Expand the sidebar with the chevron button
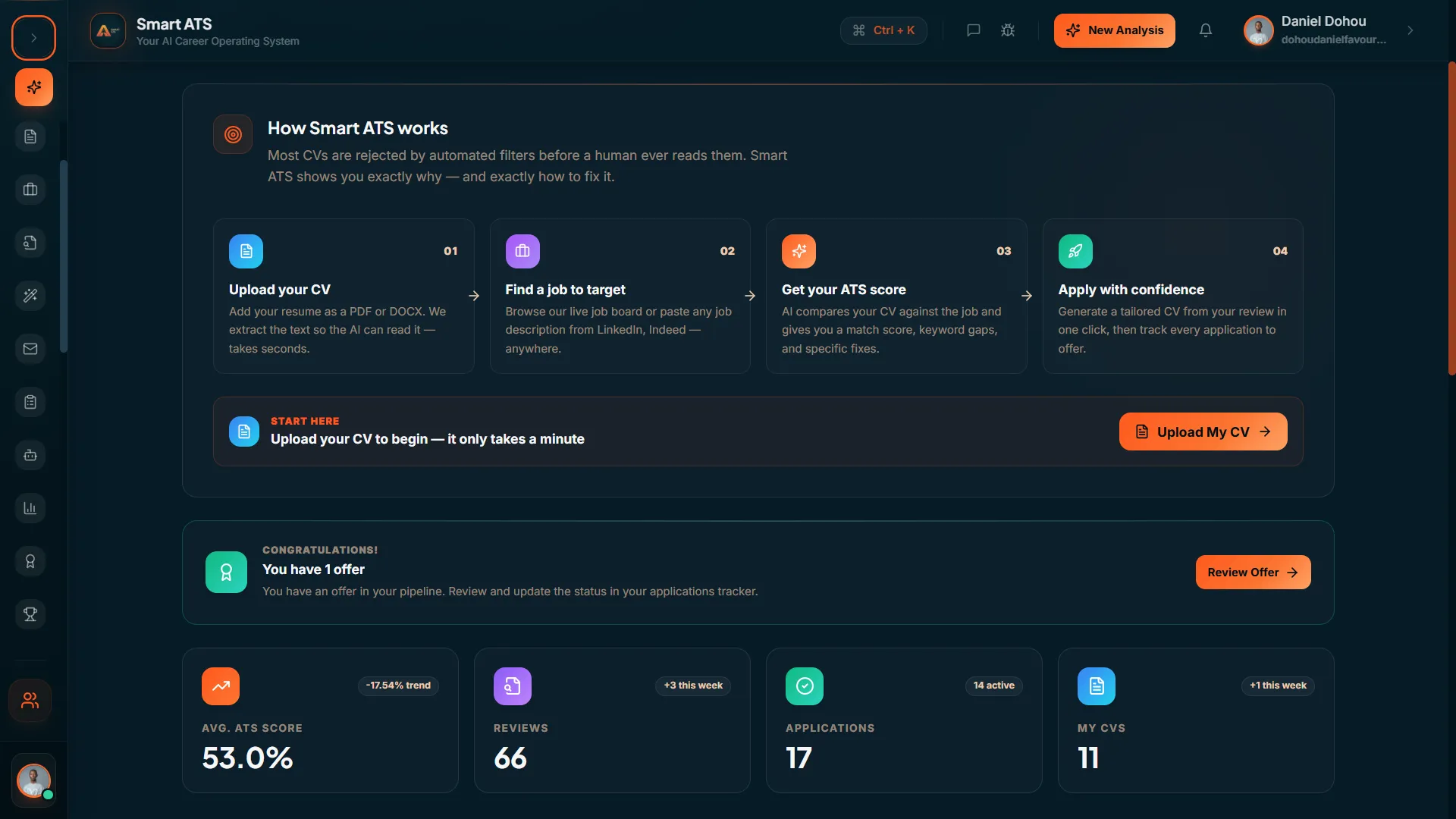 pyautogui.click(x=33, y=38)
